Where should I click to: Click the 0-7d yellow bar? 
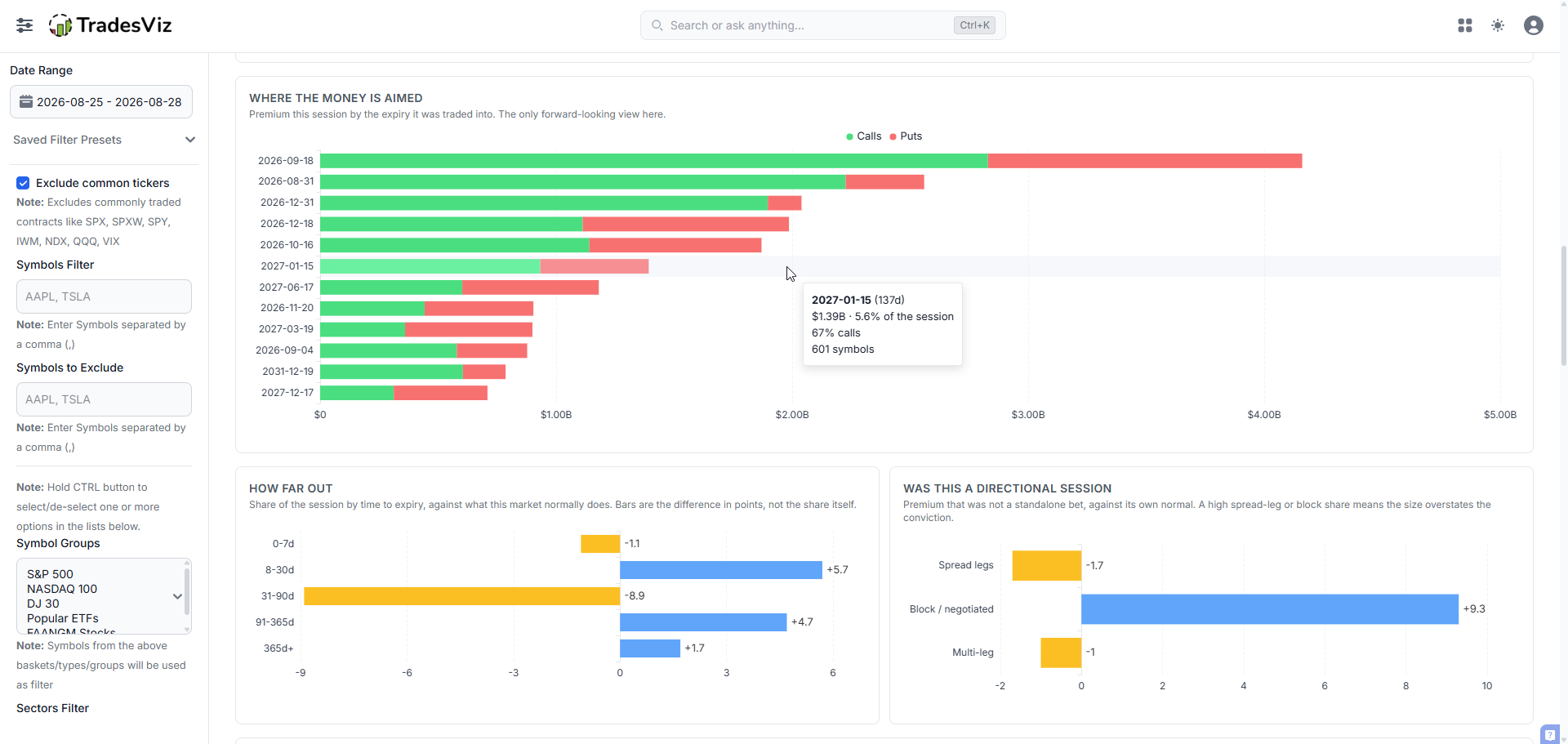(600, 544)
